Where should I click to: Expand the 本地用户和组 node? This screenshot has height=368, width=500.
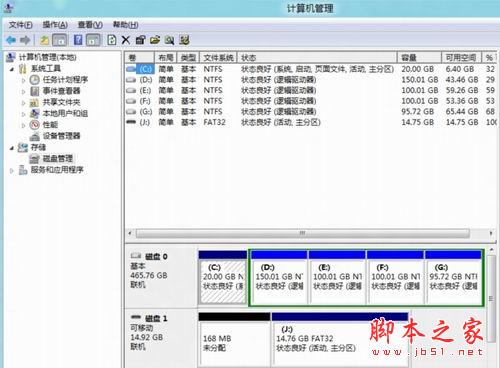(x=23, y=114)
